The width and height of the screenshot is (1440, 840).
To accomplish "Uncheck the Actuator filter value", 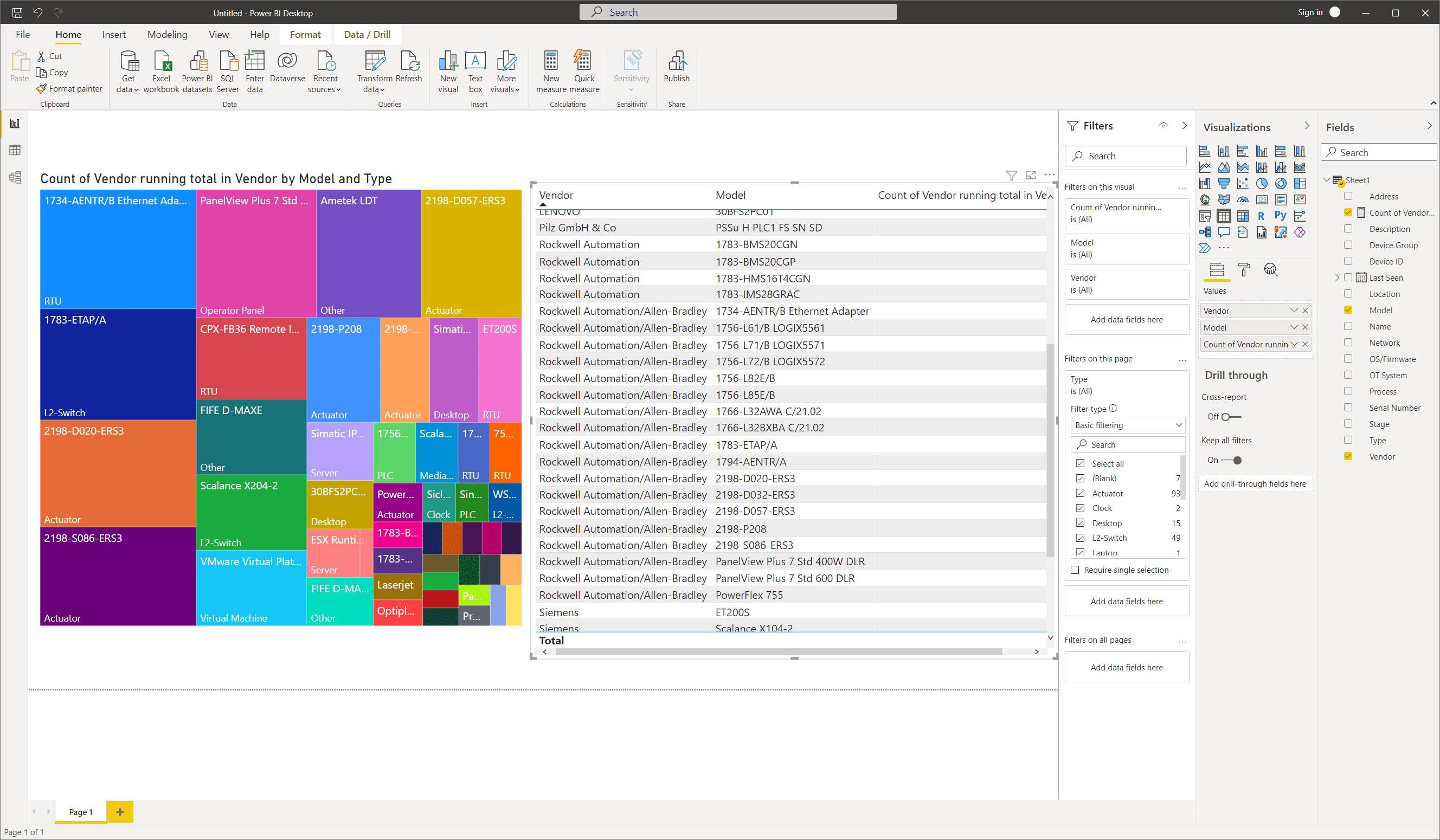I will tap(1080, 493).
